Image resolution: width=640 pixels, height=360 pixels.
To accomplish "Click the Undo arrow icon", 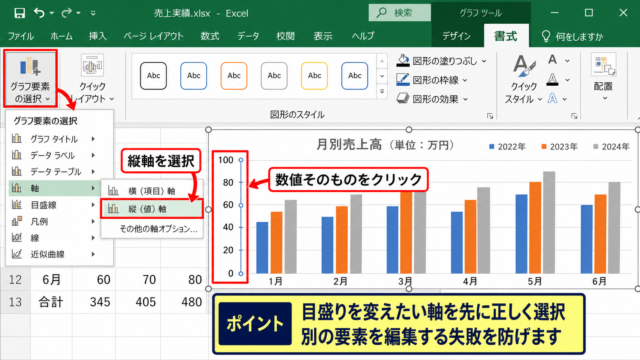I will (x=39, y=13).
